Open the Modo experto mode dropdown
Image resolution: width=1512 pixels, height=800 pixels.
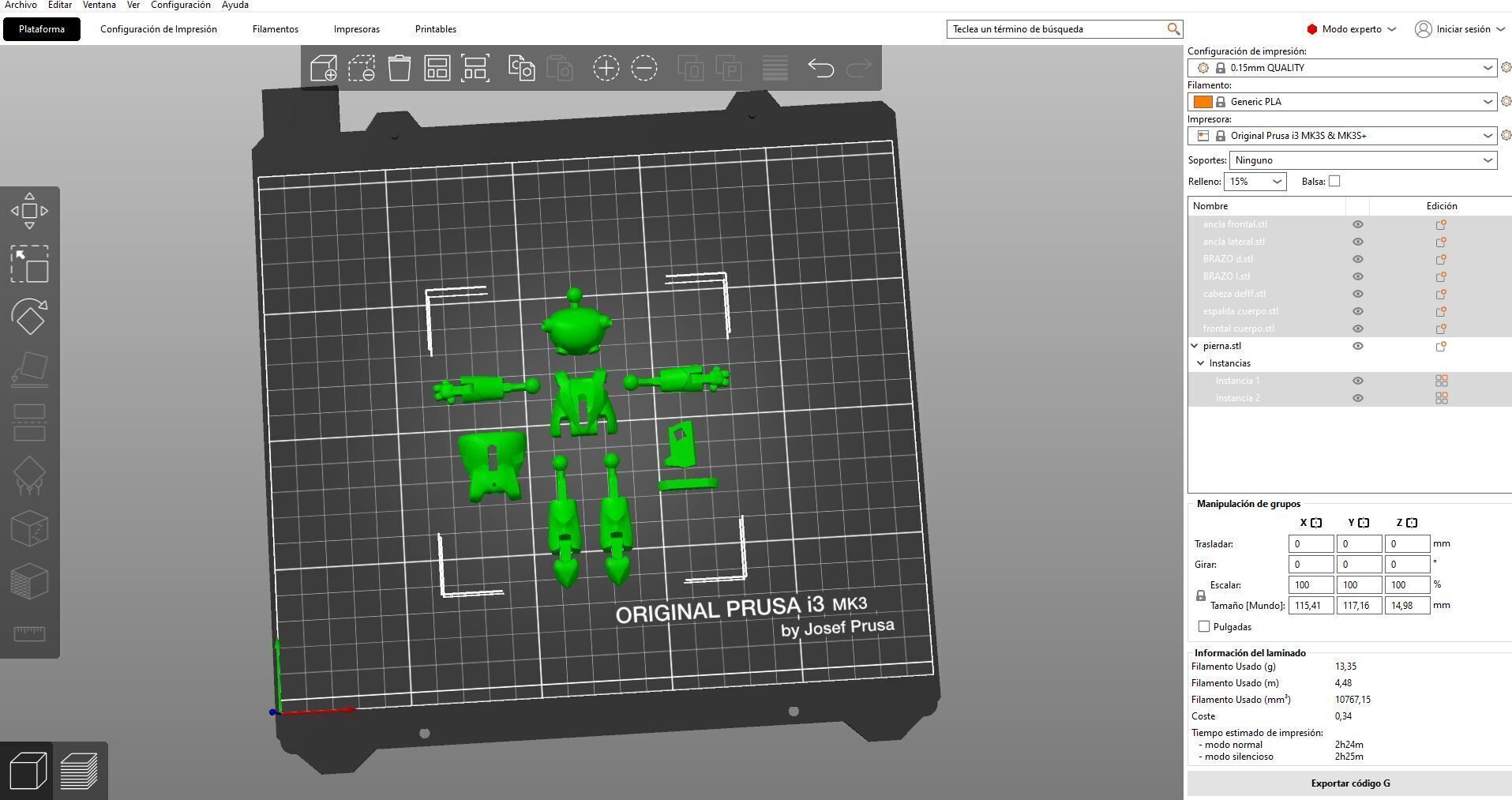point(1351,29)
